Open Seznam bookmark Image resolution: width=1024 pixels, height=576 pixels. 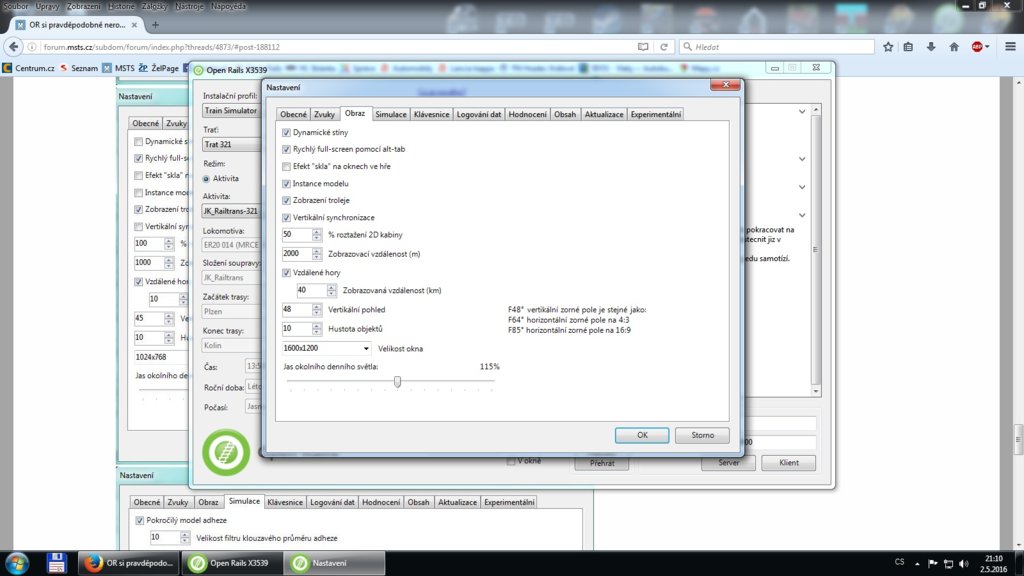(x=78, y=68)
